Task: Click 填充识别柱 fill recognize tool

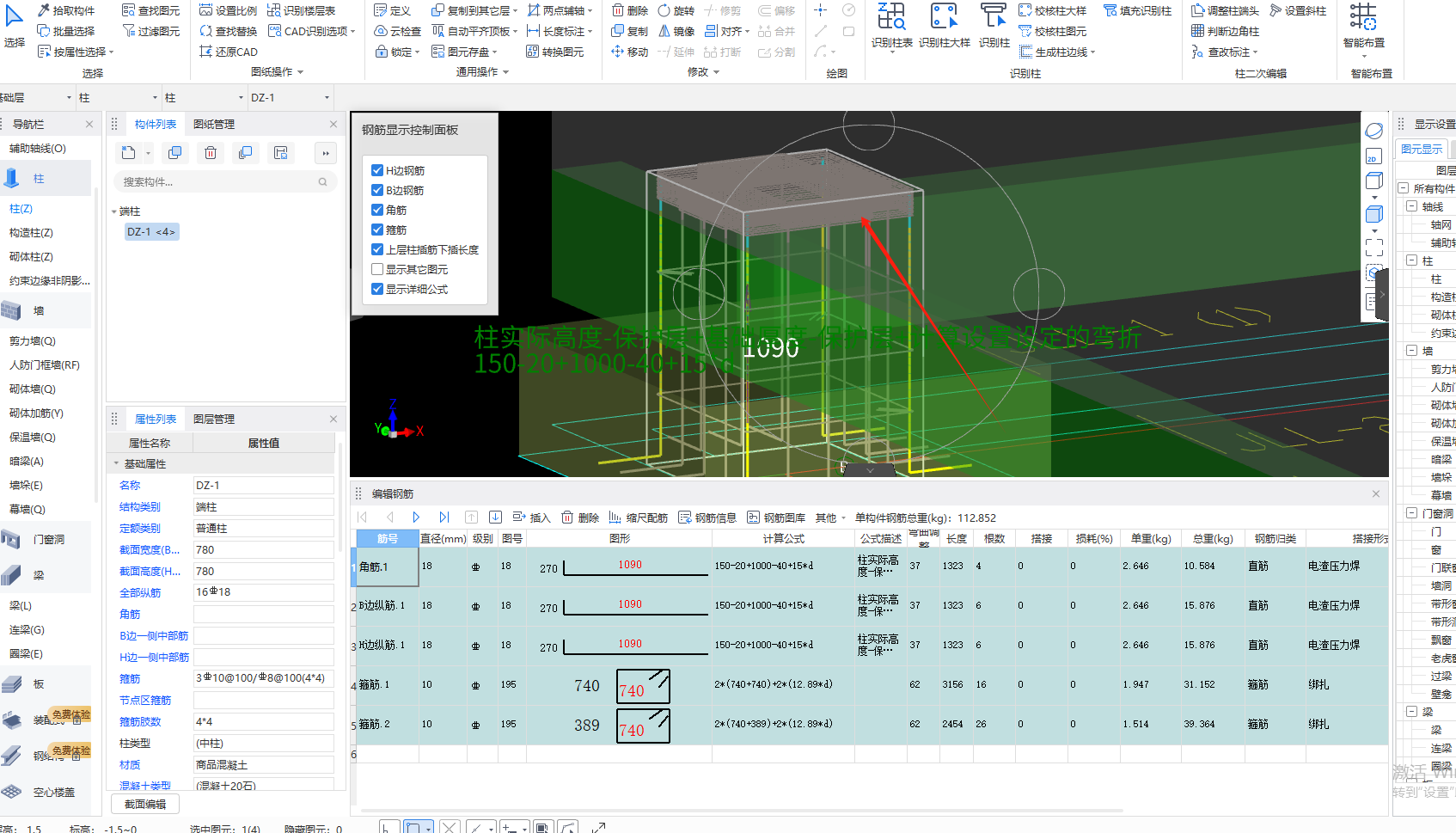Action: (x=1138, y=10)
